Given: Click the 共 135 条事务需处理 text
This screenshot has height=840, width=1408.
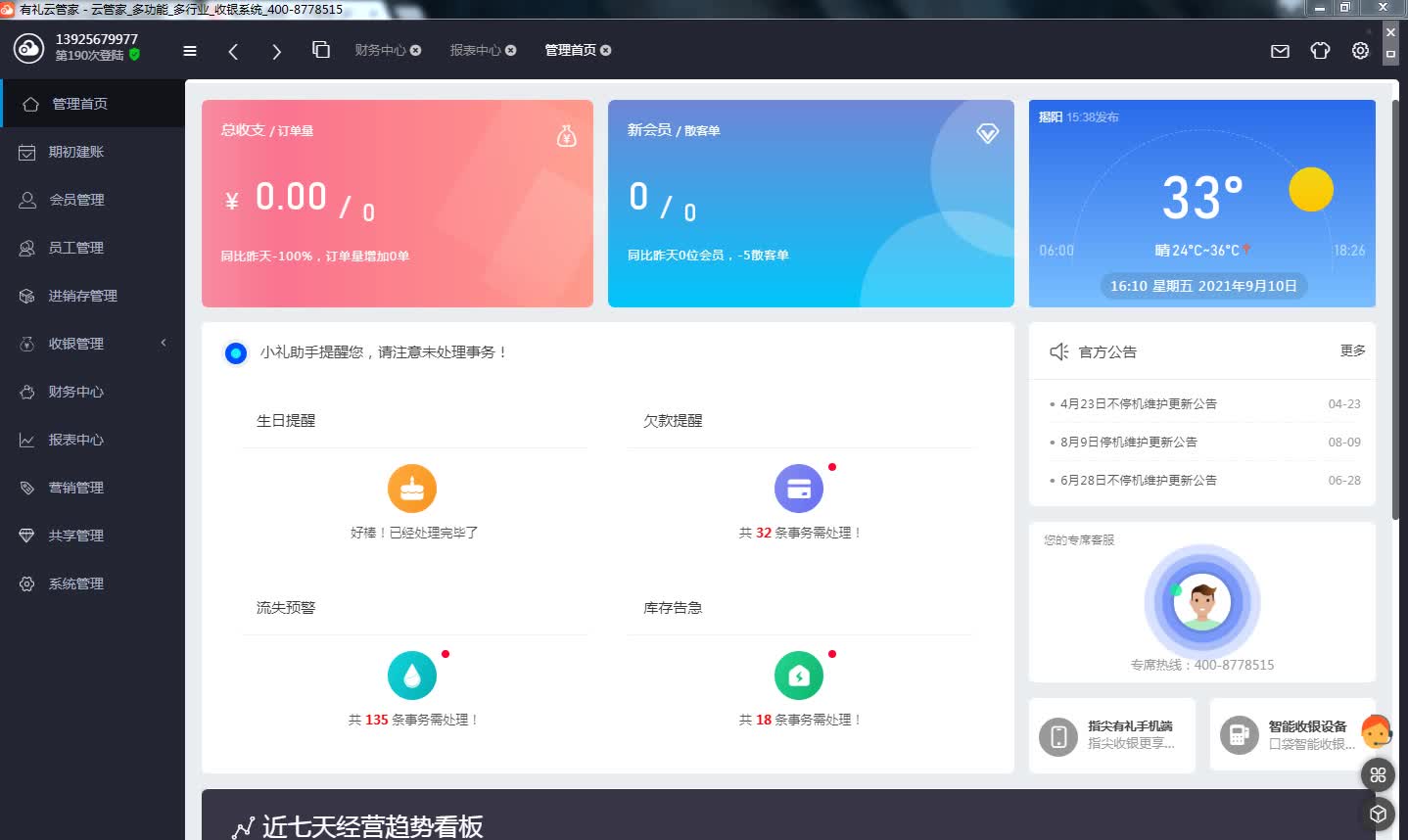Looking at the screenshot, I should 413,720.
